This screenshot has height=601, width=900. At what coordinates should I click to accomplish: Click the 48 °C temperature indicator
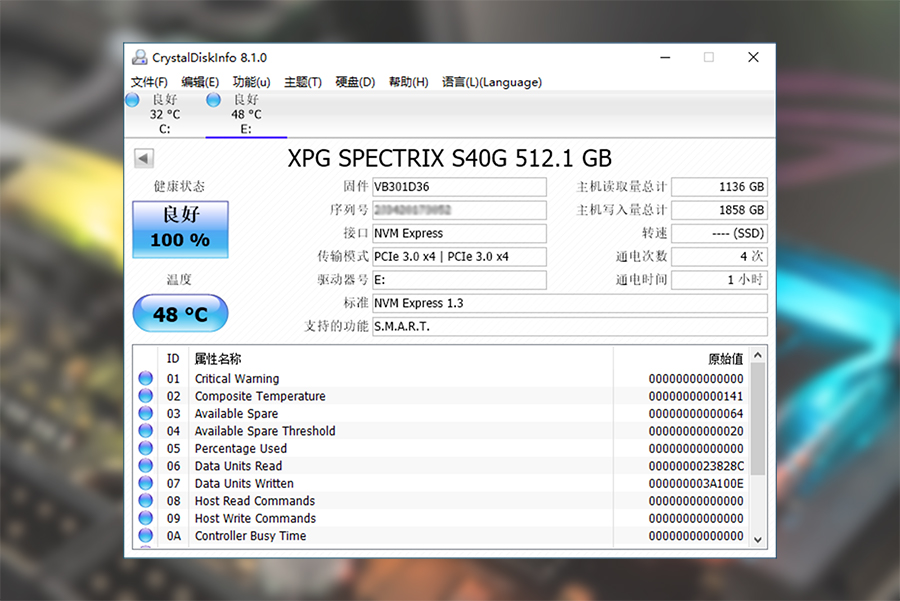tap(180, 313)
